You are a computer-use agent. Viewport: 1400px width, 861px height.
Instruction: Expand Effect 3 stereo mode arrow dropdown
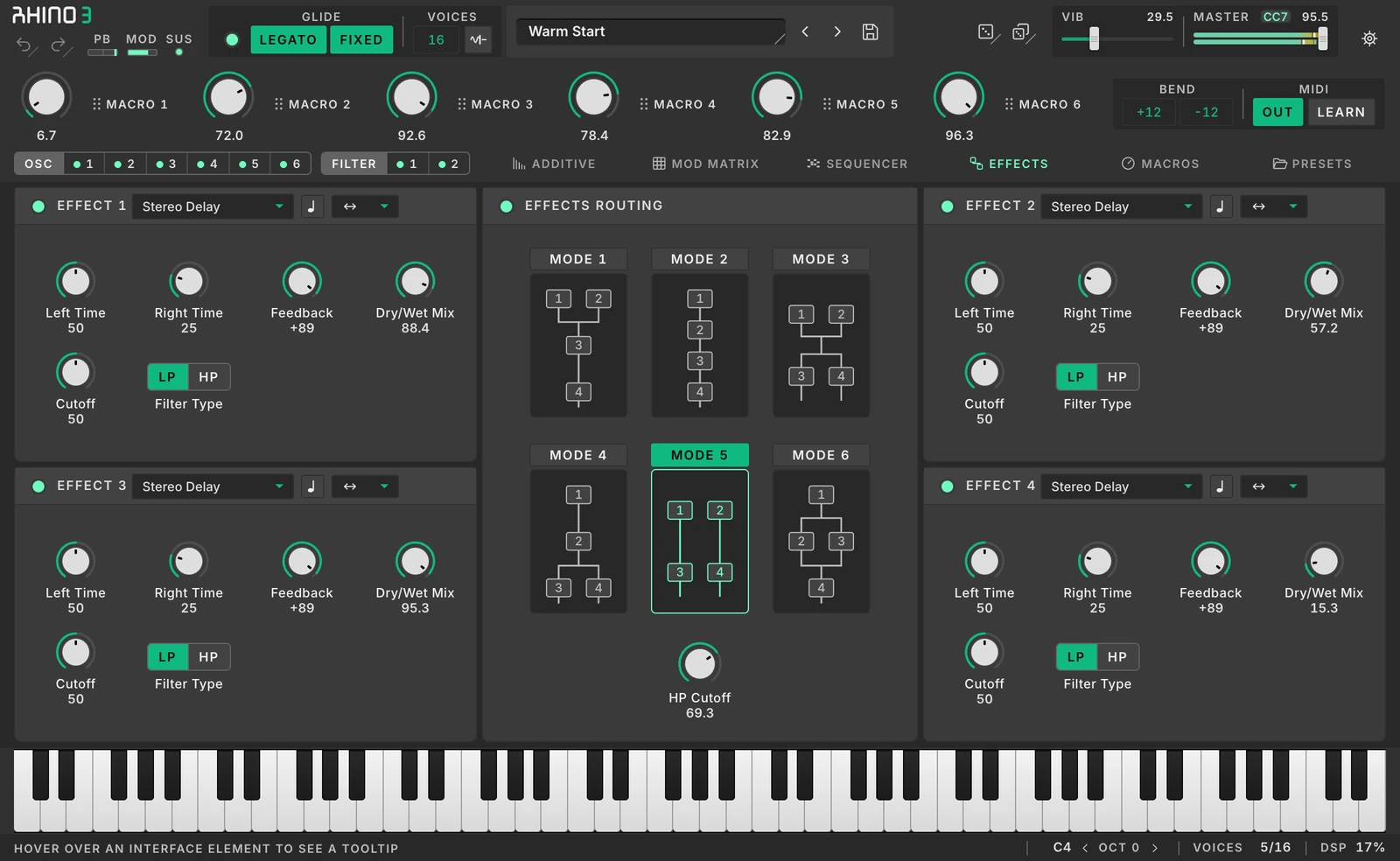pos(384,486)
